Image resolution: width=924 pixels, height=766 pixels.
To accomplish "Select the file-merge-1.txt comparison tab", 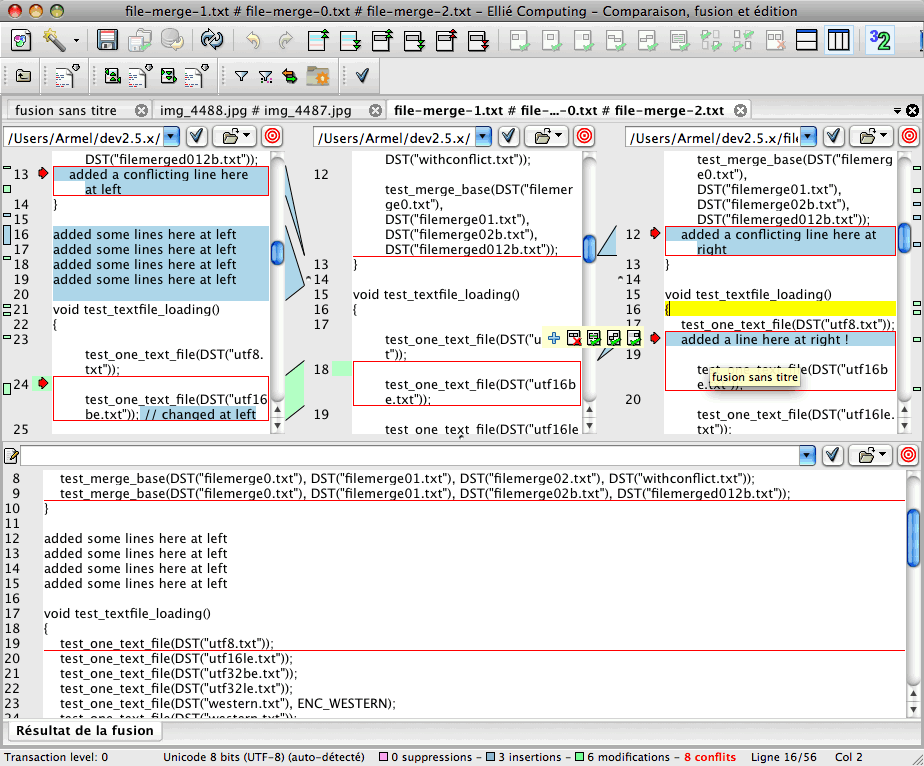I will tap(559, 110).
